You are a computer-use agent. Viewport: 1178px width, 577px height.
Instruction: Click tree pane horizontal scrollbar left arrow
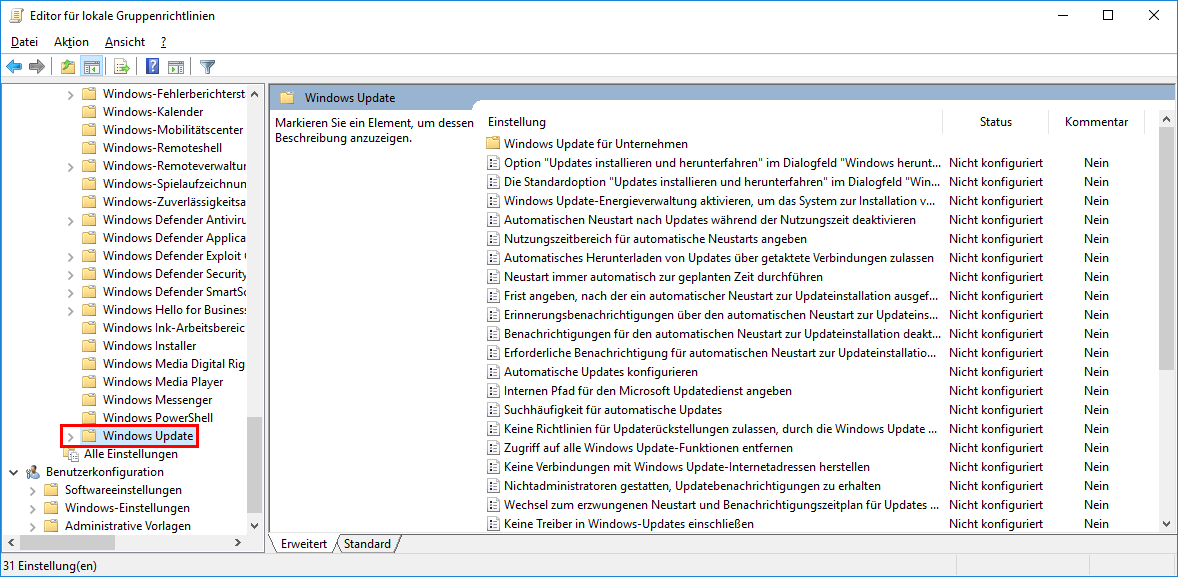pyautogui.click(x=11, y=542)
